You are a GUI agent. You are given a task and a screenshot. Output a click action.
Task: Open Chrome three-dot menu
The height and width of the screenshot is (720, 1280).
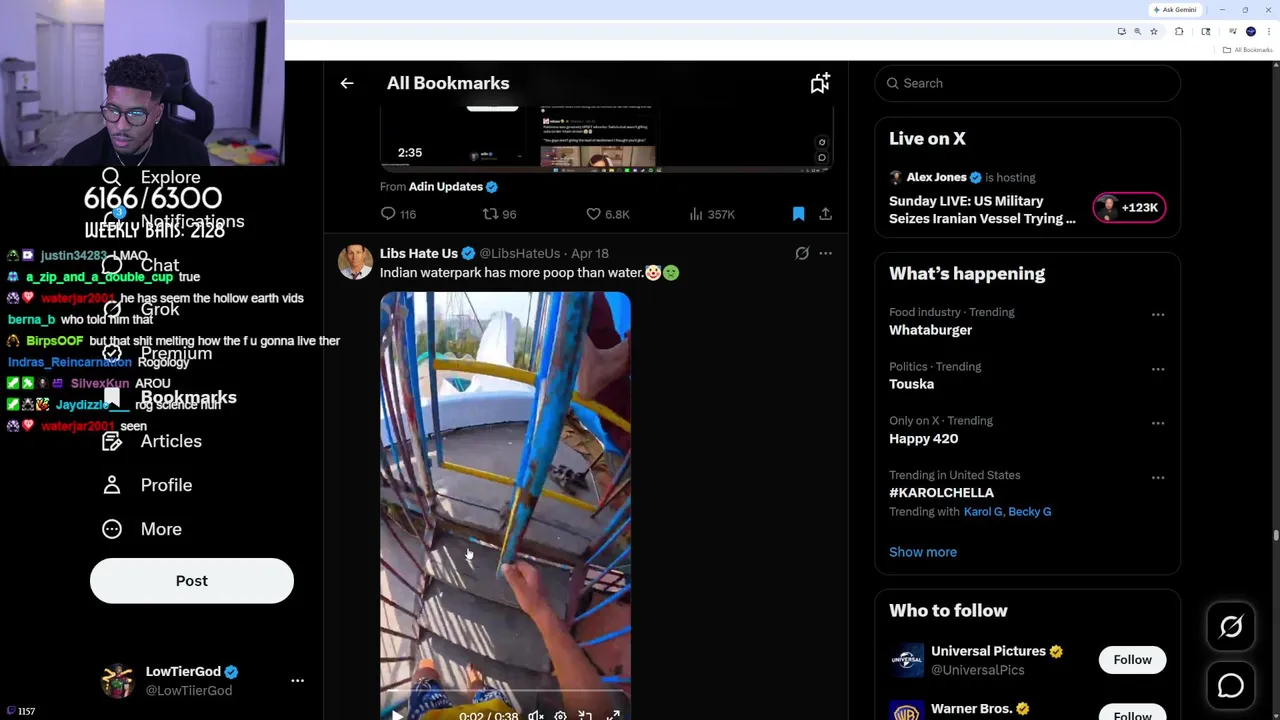click(x=1269, y=31)
